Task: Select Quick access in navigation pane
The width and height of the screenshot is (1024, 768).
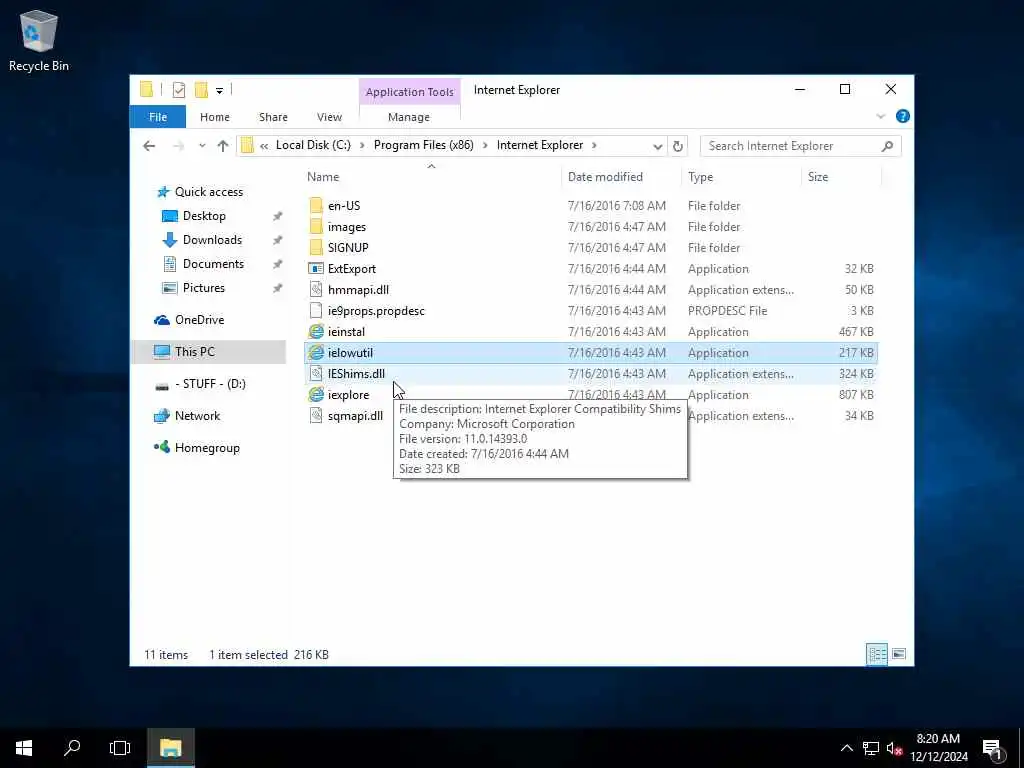Action: pos(208,192)
